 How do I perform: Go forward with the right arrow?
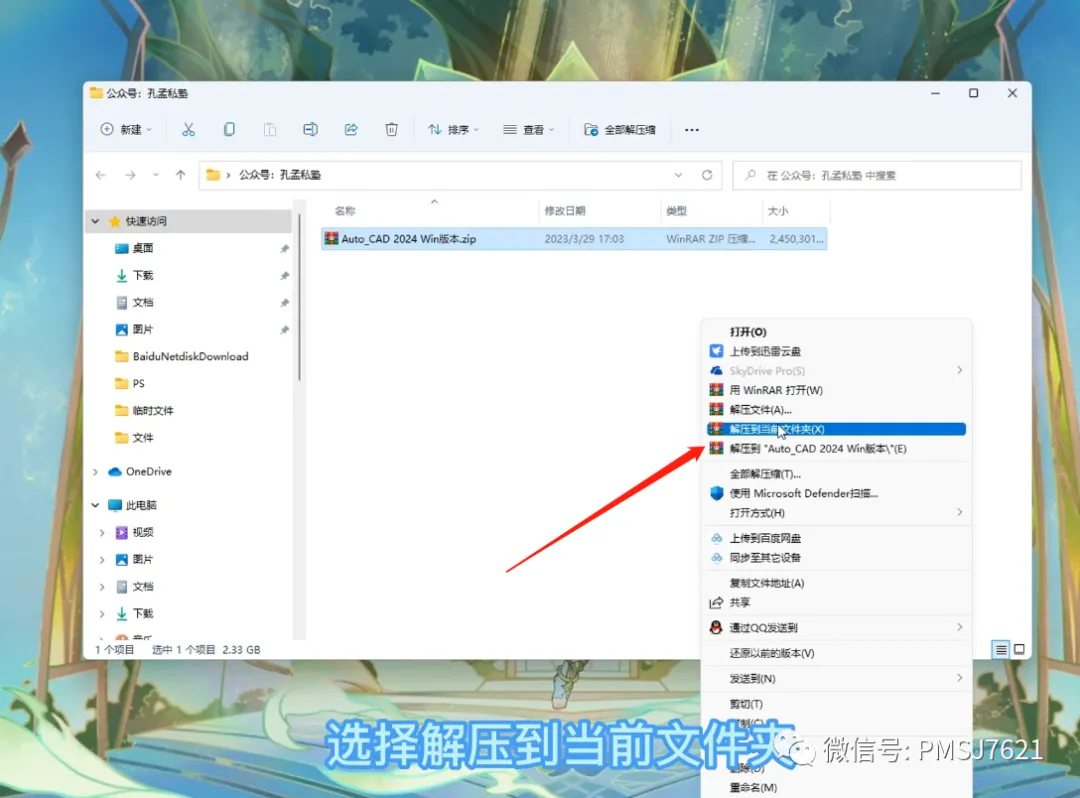click(x=130, y=175)
